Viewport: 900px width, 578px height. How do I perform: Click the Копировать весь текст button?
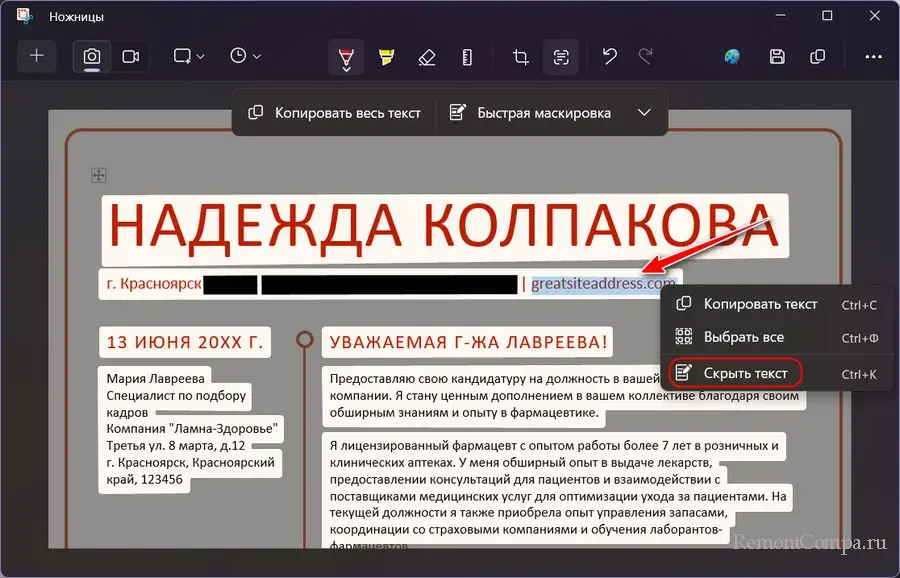pyautogui.click(x=335, y=113)
